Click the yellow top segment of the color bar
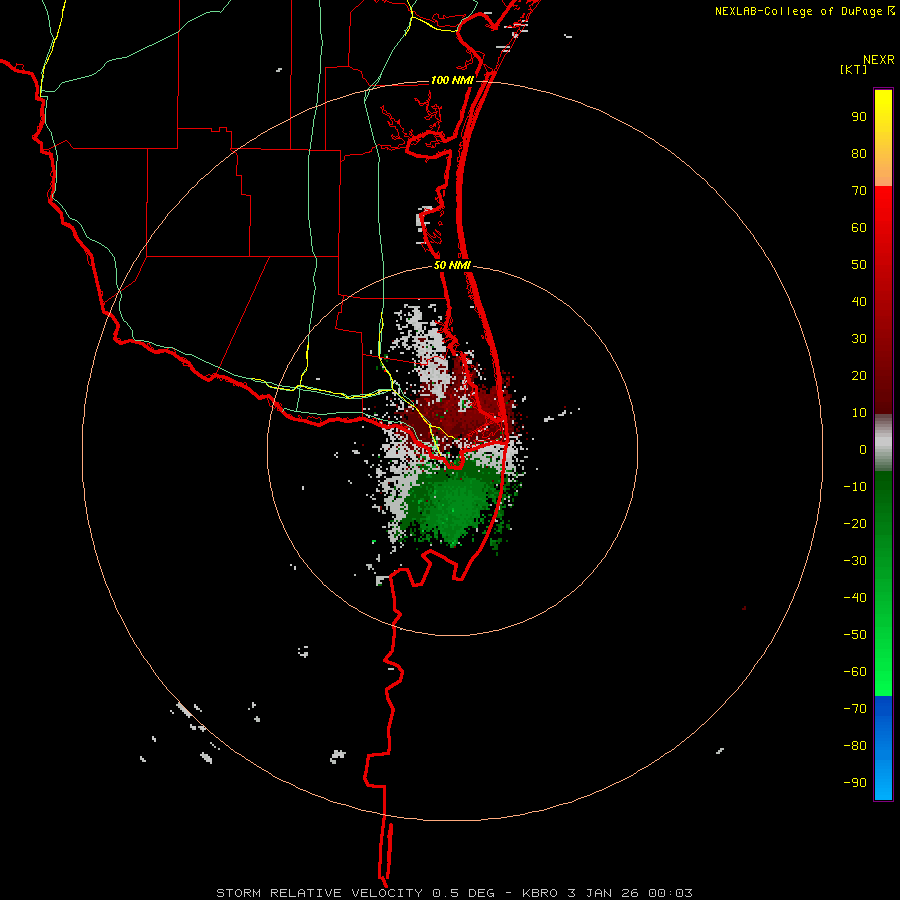The height and width of the screenshot is (900, 900). (883, 138)
